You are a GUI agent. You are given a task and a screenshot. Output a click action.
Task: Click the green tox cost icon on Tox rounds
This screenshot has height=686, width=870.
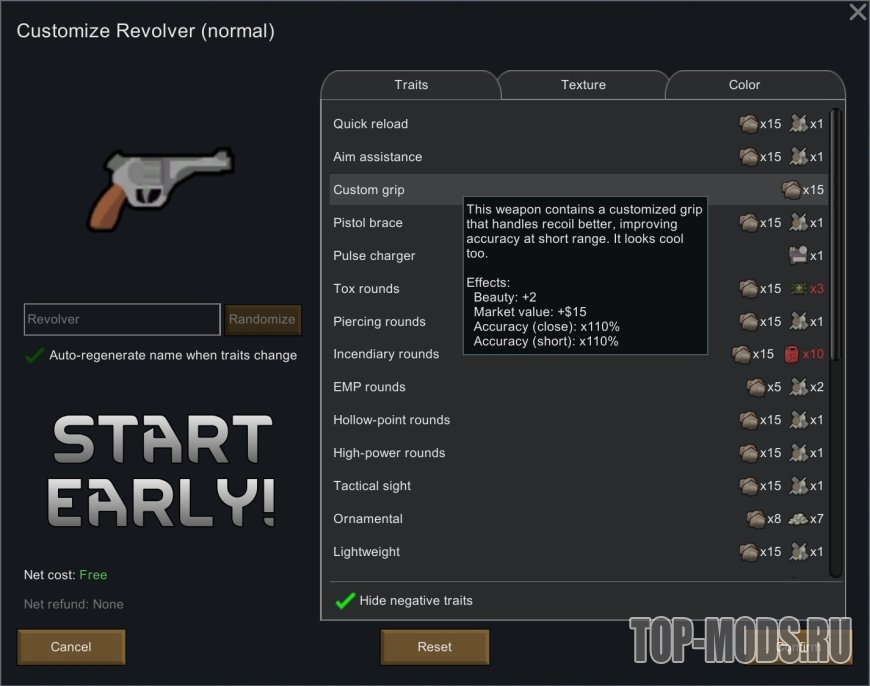pyautogui.click(x=798, y=289)
